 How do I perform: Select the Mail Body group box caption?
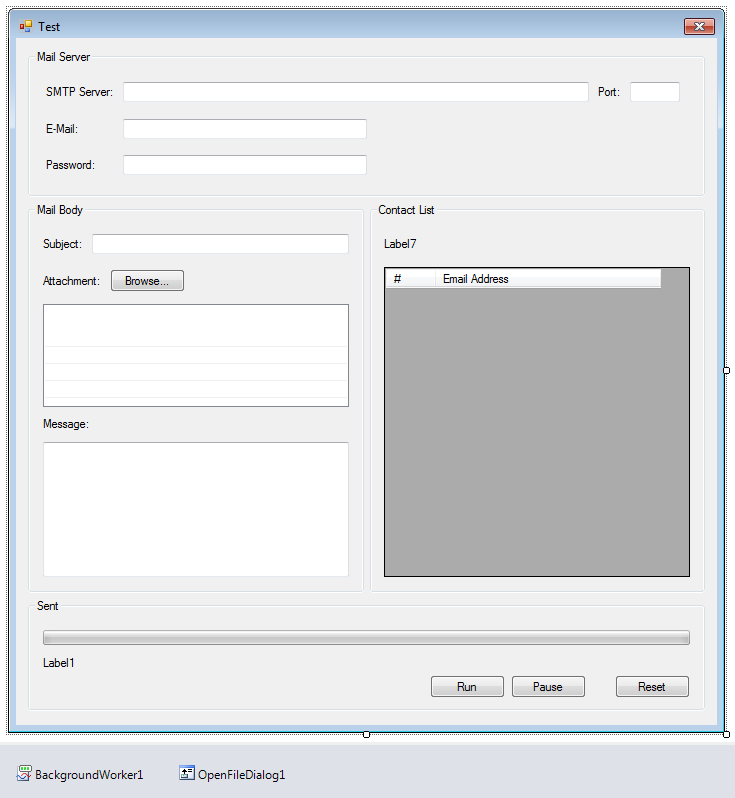pyautogui.click(x=60, y=210)
